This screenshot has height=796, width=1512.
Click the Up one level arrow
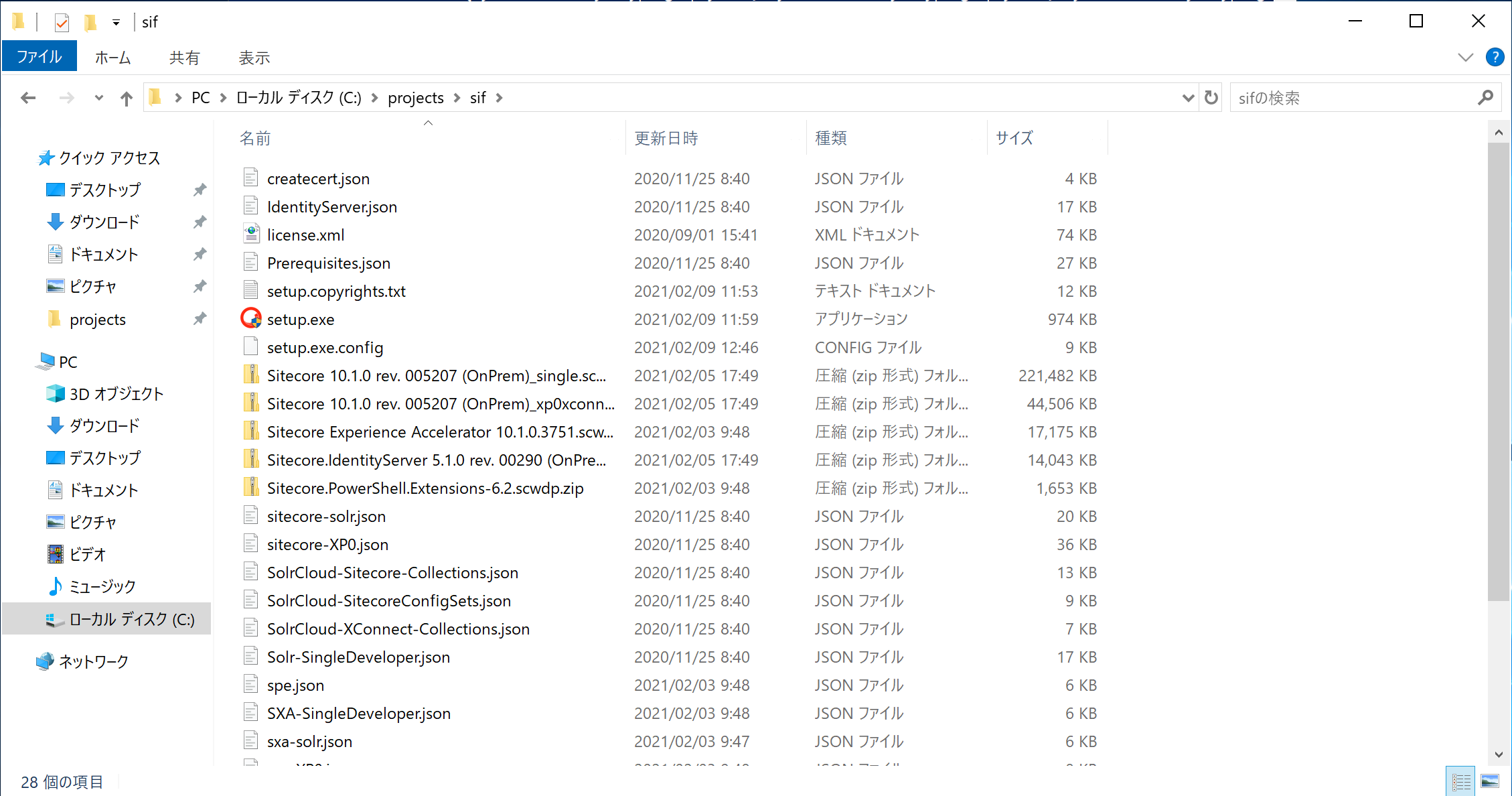point(127,98)
